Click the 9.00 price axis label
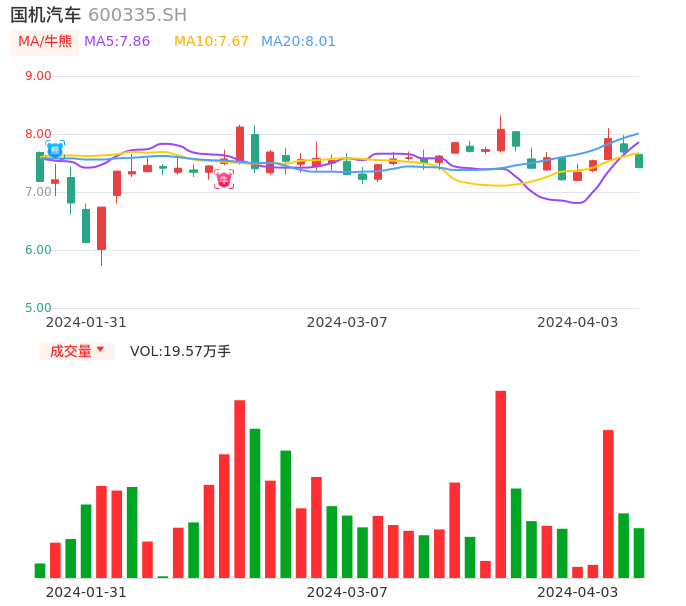Image resolution: width=686 pixels, height=606 pixels. (38, 76)
